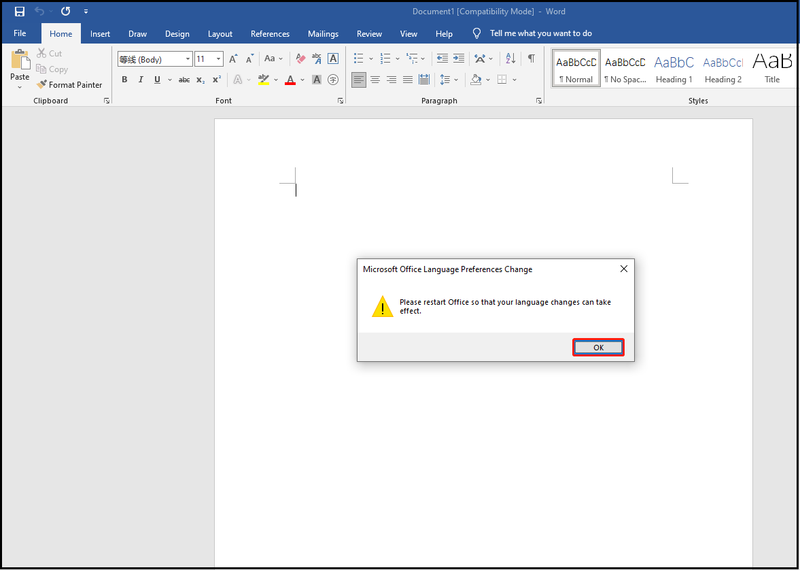Sort text with the A-Z icon
Image resolution: width=800 pixels, height=570 pixels.
[511, 59]
